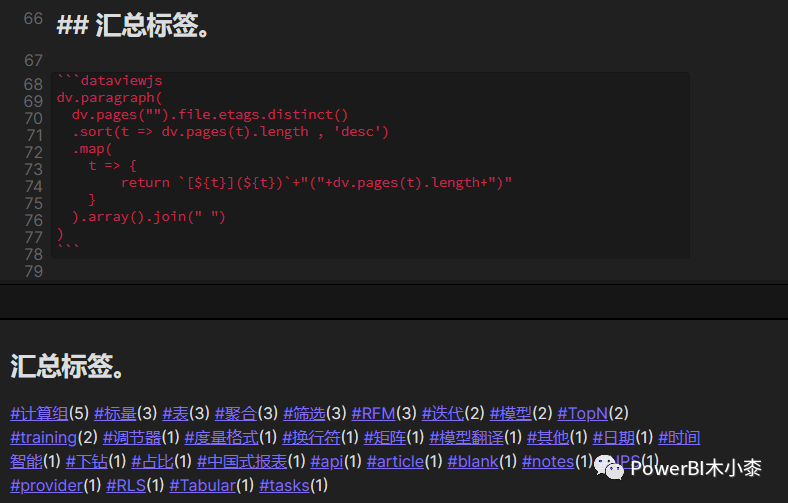788x503 pixels.
Task: Open the #其他 tag link
Action: click(x=548, y=438)
